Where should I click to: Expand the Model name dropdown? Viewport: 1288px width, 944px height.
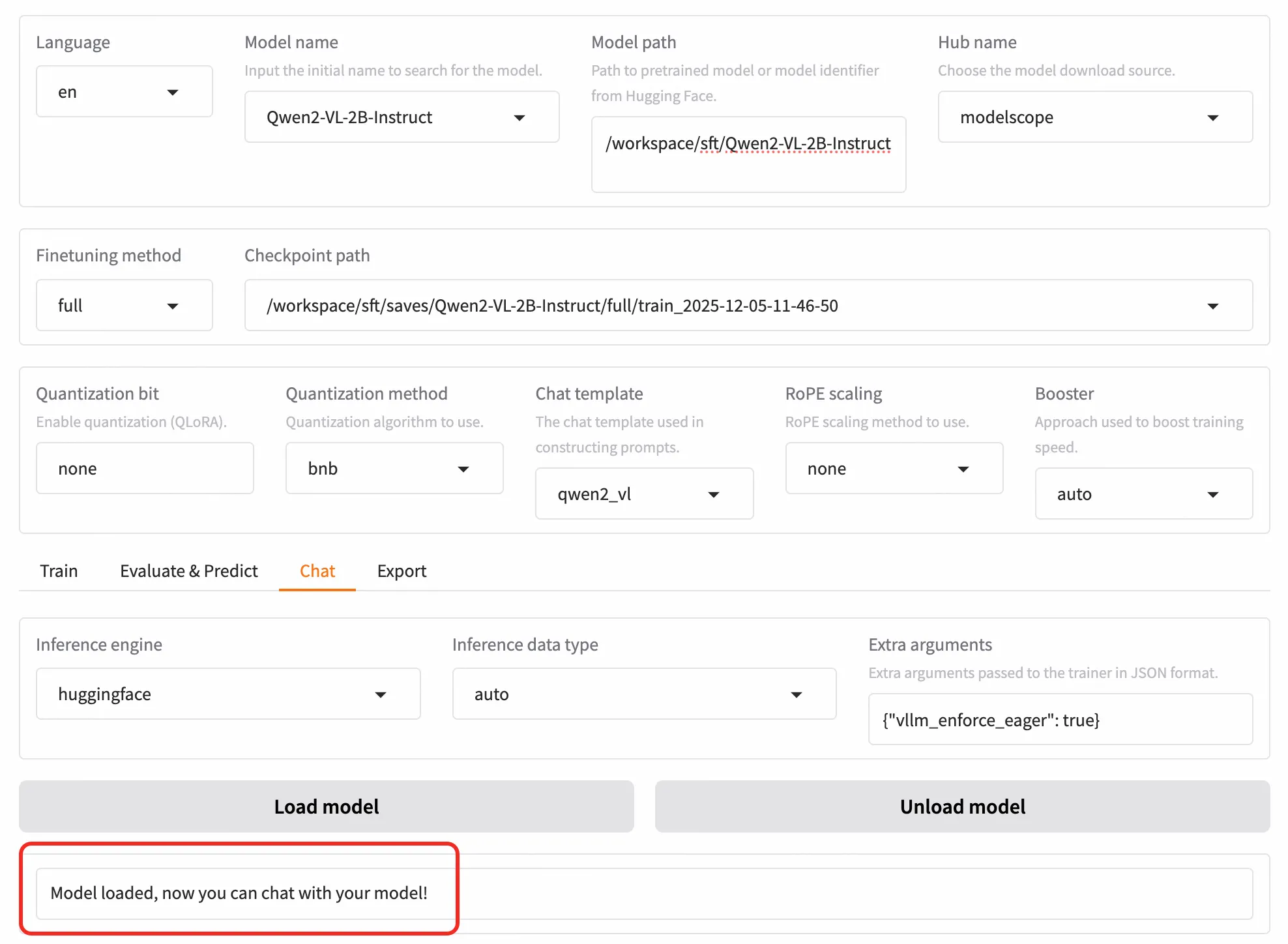(402, 117)
